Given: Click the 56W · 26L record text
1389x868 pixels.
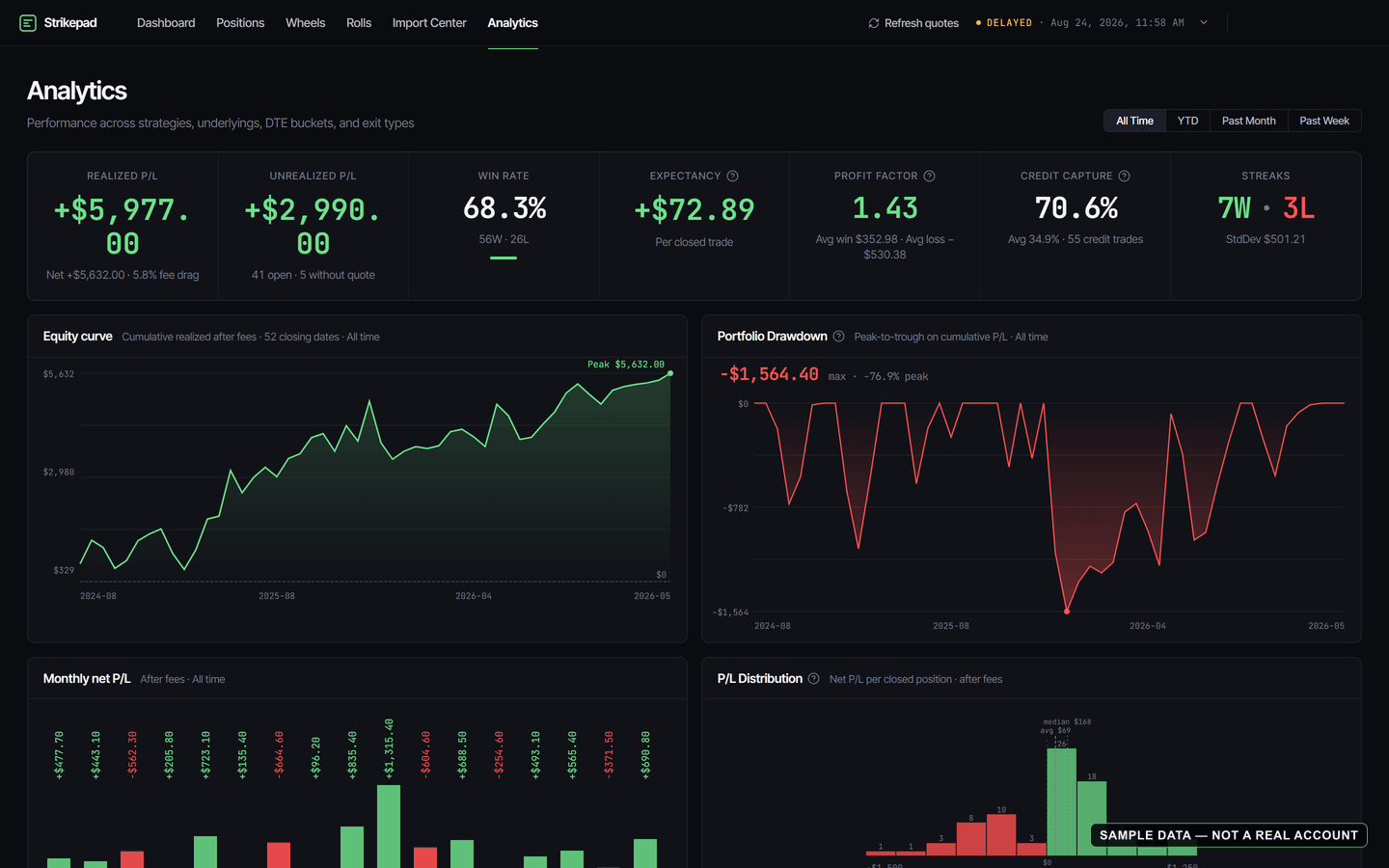Looking at the screenshot, I should [504, 239].
